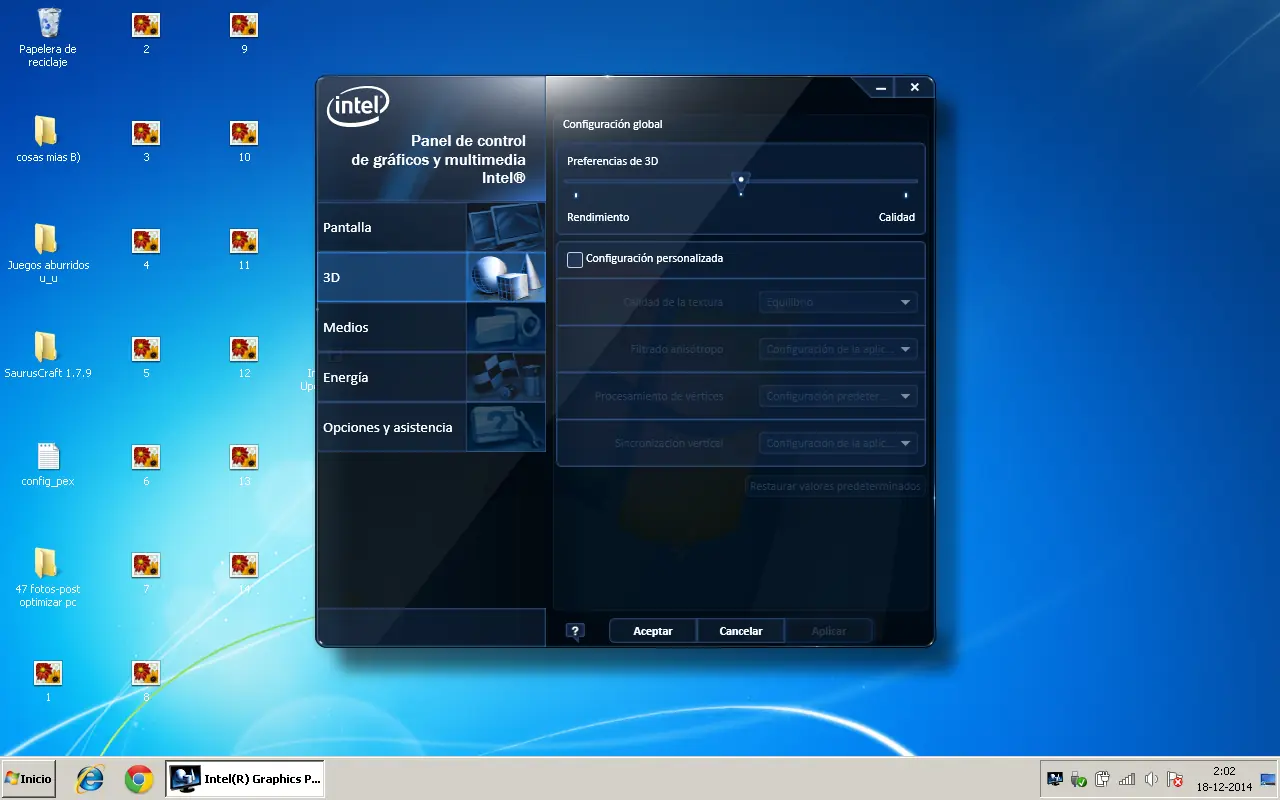Select desktop image file named 1
The width and height of the screenshot is (1280, 800).
pyautogui.click(x=48, y=680)
